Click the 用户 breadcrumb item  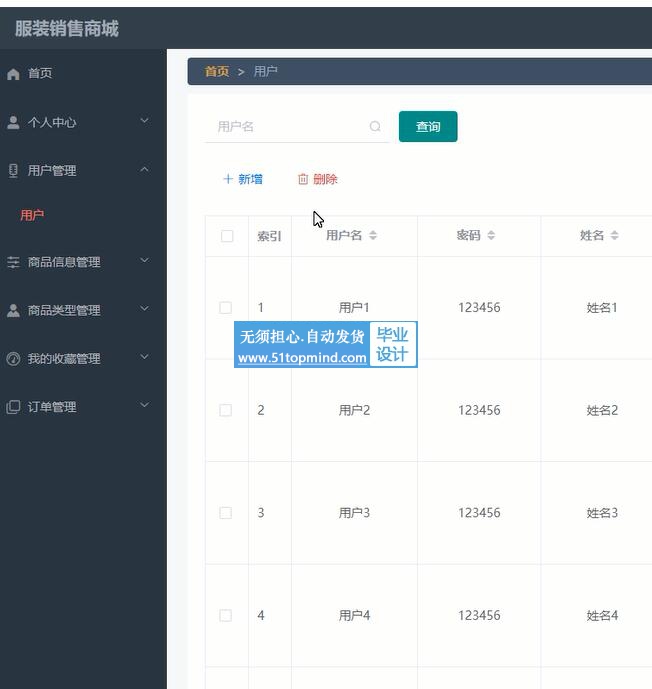click(265, 71)
